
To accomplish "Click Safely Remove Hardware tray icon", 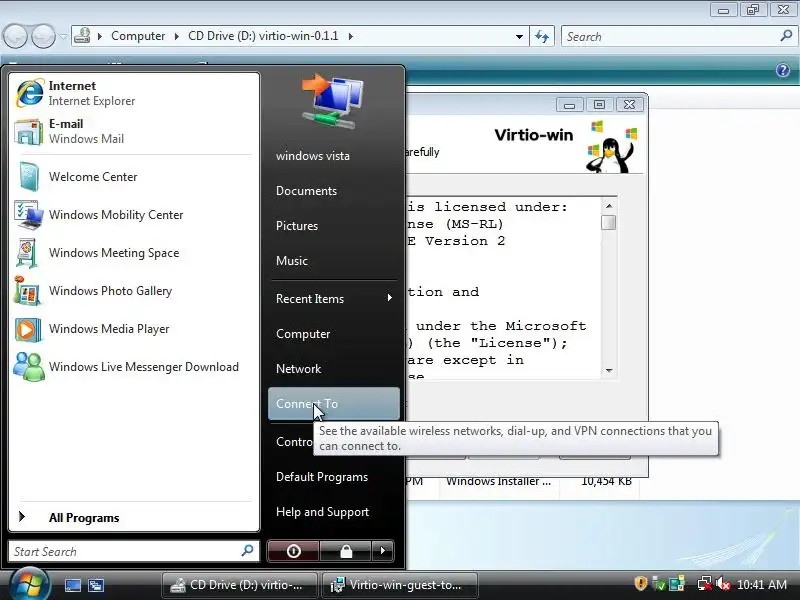I will (x=659, y=584).
